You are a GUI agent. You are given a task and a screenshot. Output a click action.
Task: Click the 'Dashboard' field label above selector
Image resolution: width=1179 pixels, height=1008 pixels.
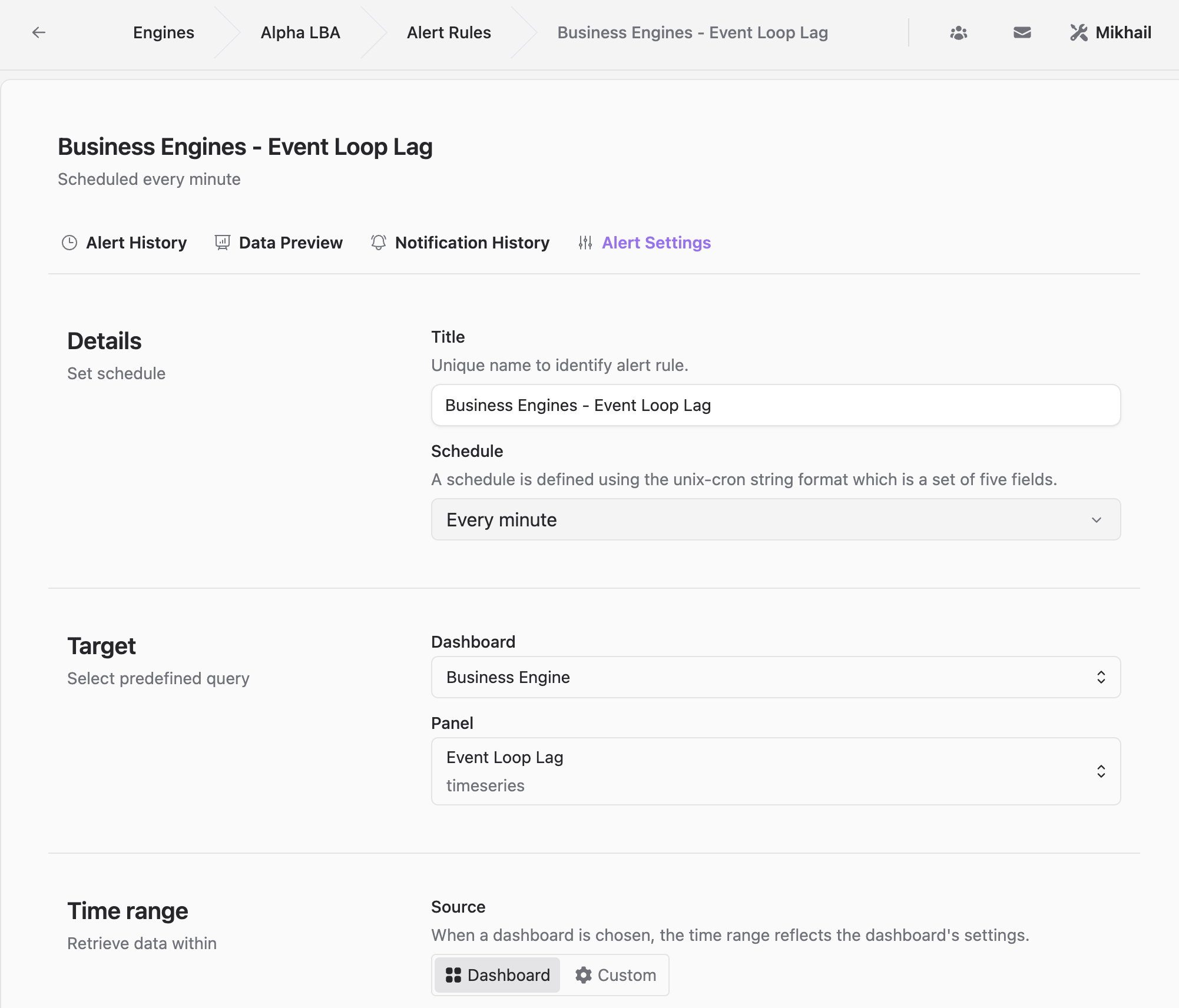click(473, 642)
